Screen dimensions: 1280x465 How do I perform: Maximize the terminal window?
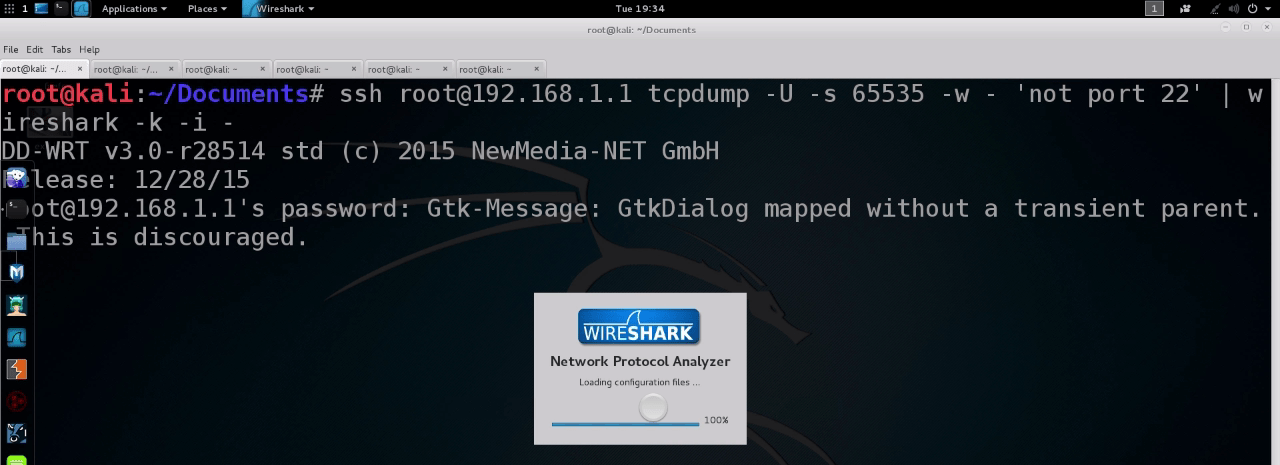click(1246, 28)
